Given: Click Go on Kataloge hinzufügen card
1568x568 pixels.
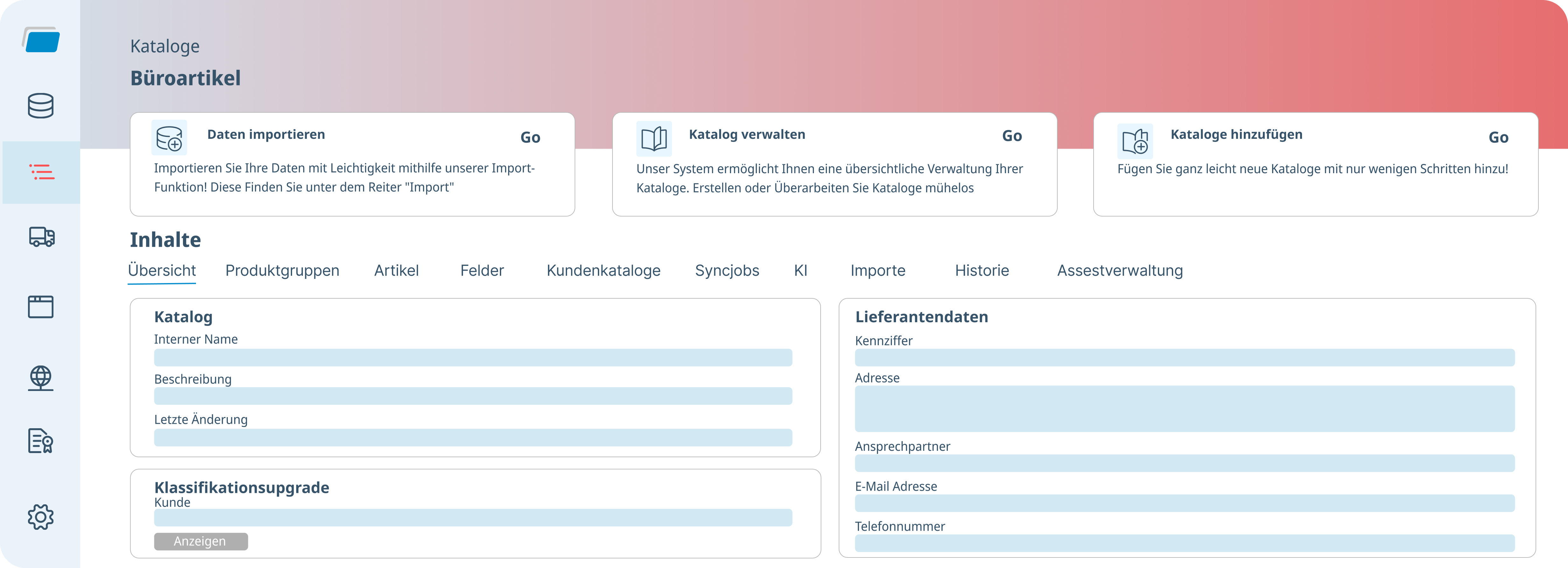Looking at the screenshot, I should (x=1498, y=138).
